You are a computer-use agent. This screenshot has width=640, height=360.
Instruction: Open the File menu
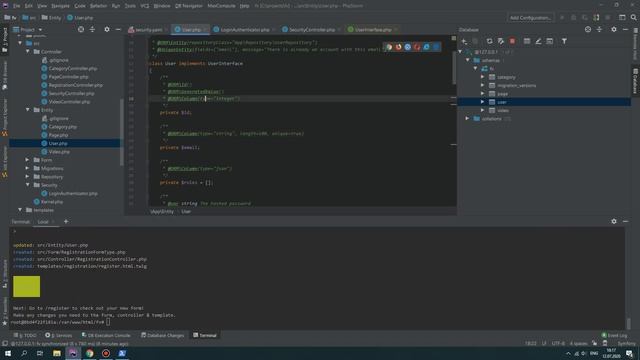(16, 6)
